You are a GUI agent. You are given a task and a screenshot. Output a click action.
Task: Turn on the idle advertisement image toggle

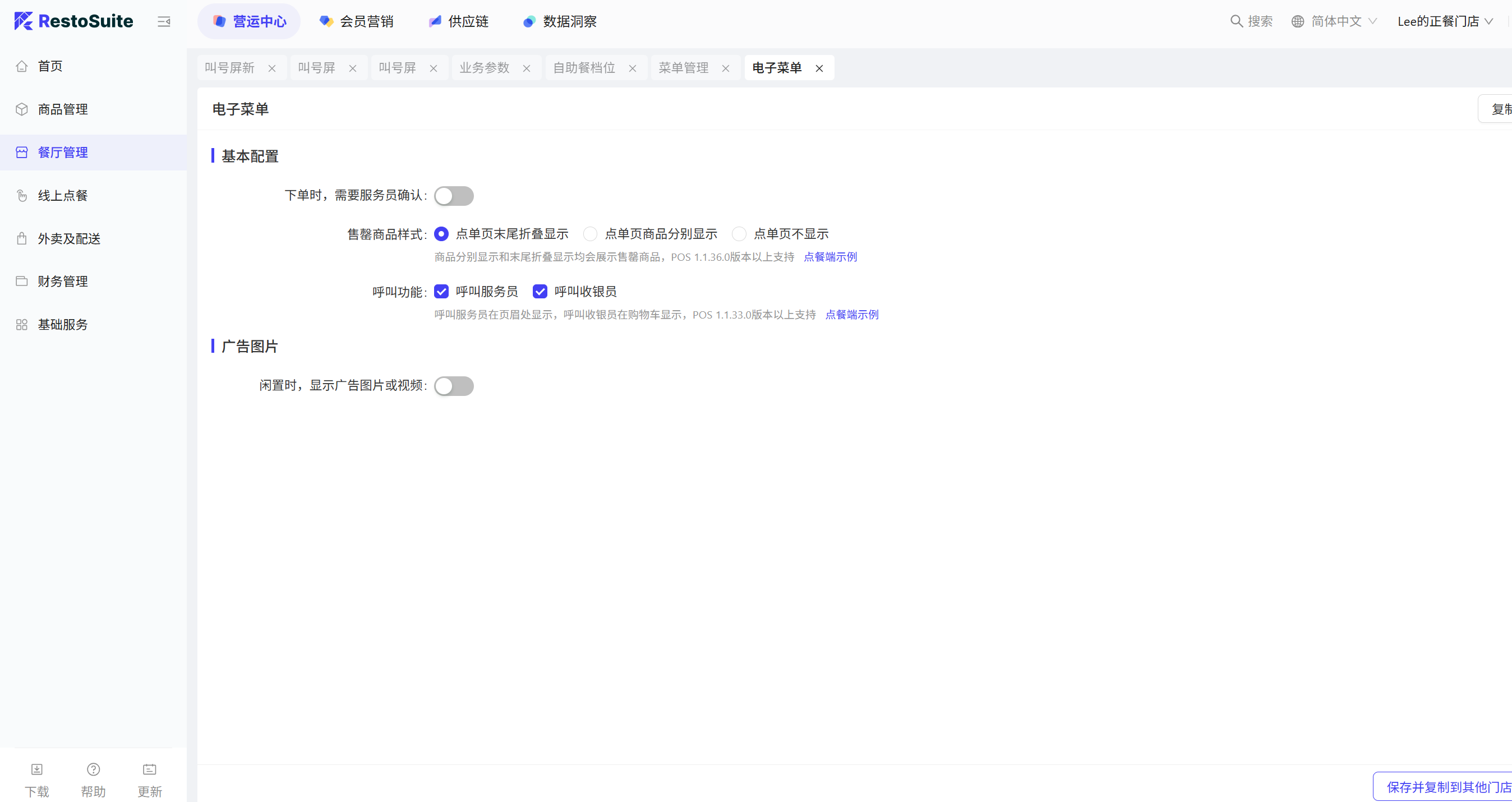[454, 386]
